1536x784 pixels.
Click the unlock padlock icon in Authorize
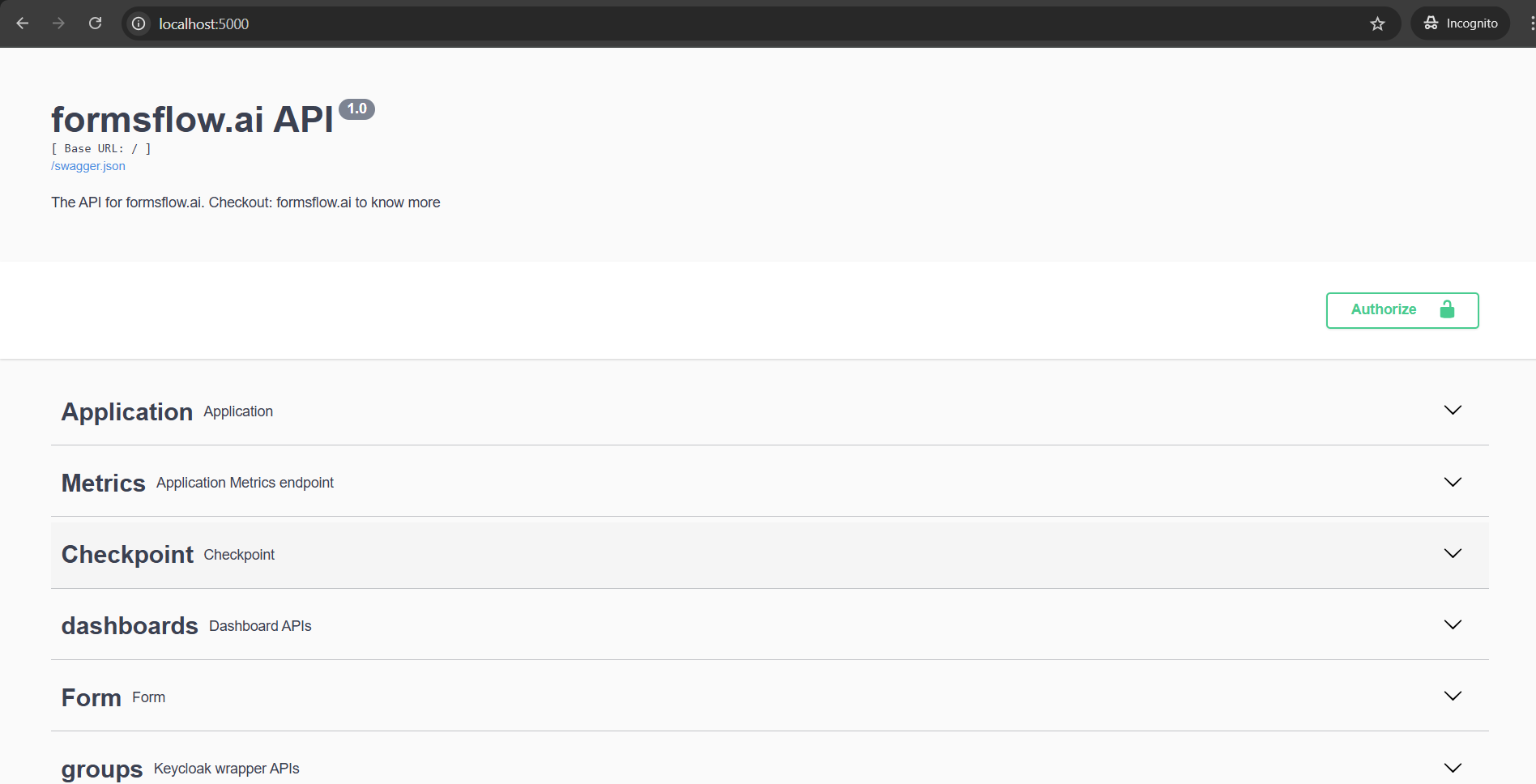1447,309
